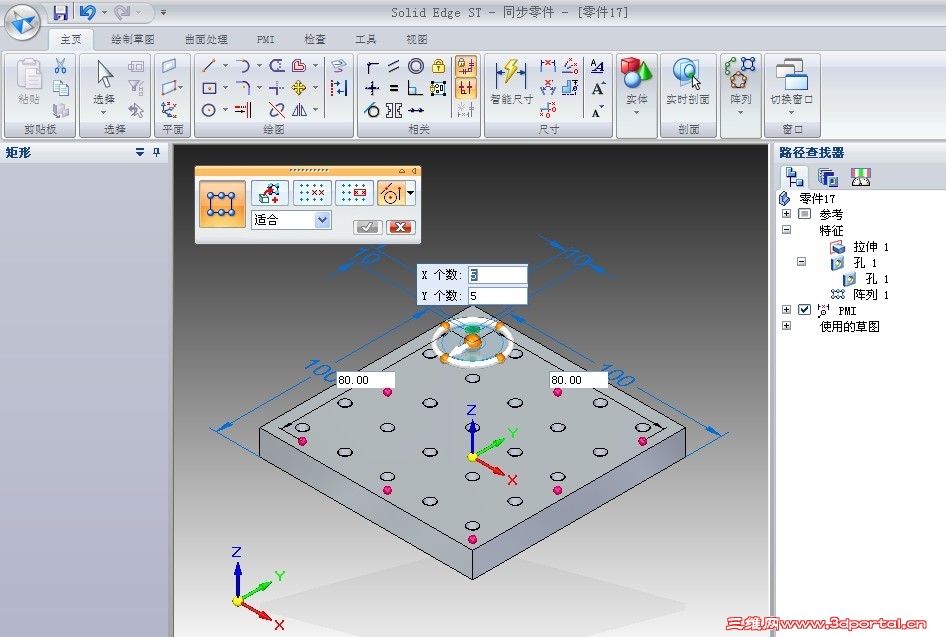Open the 工具 ribbon tab
This screenshot has width=946, height=637.
pos(366,39)
